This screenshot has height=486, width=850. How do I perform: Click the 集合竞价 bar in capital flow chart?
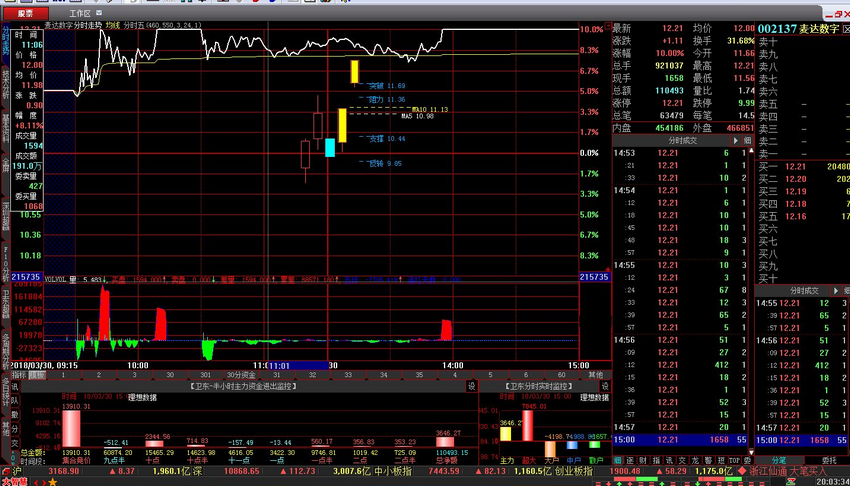tap(71, 429)
